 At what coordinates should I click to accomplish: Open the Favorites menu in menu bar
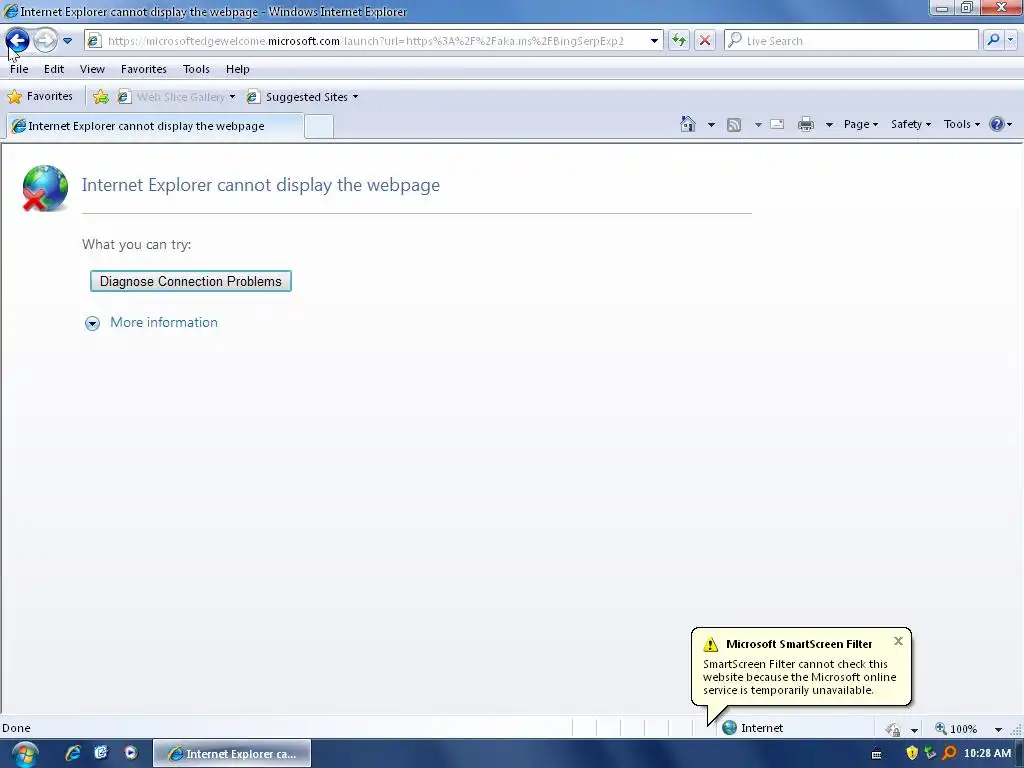point(144,69)
